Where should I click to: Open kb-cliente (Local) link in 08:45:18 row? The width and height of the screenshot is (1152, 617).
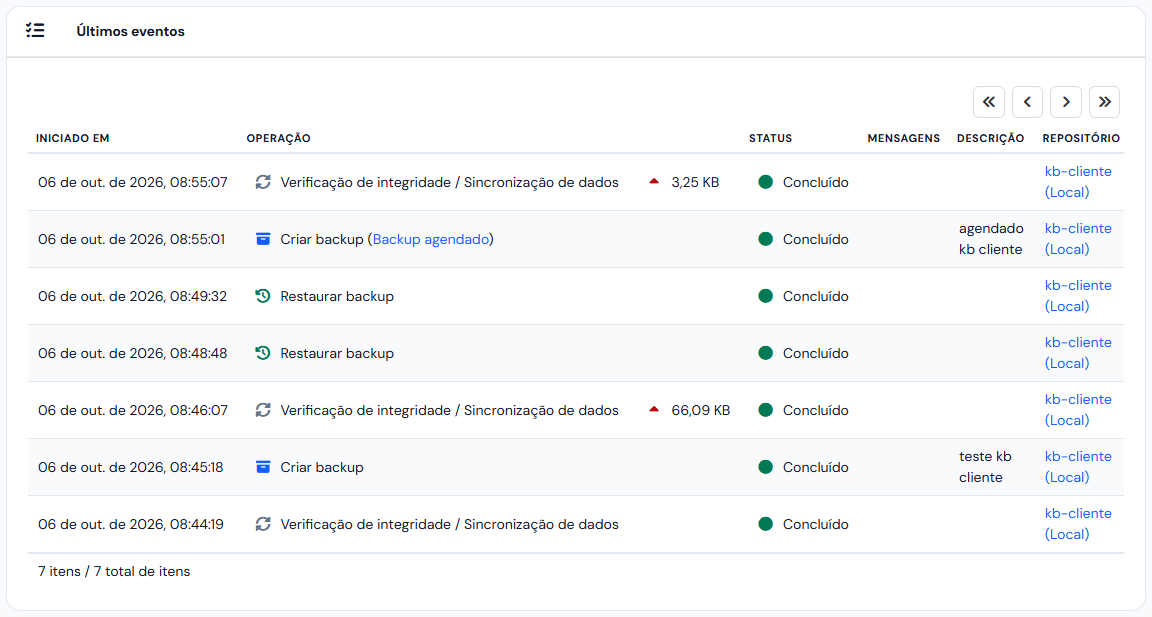tap(1078, 466)
